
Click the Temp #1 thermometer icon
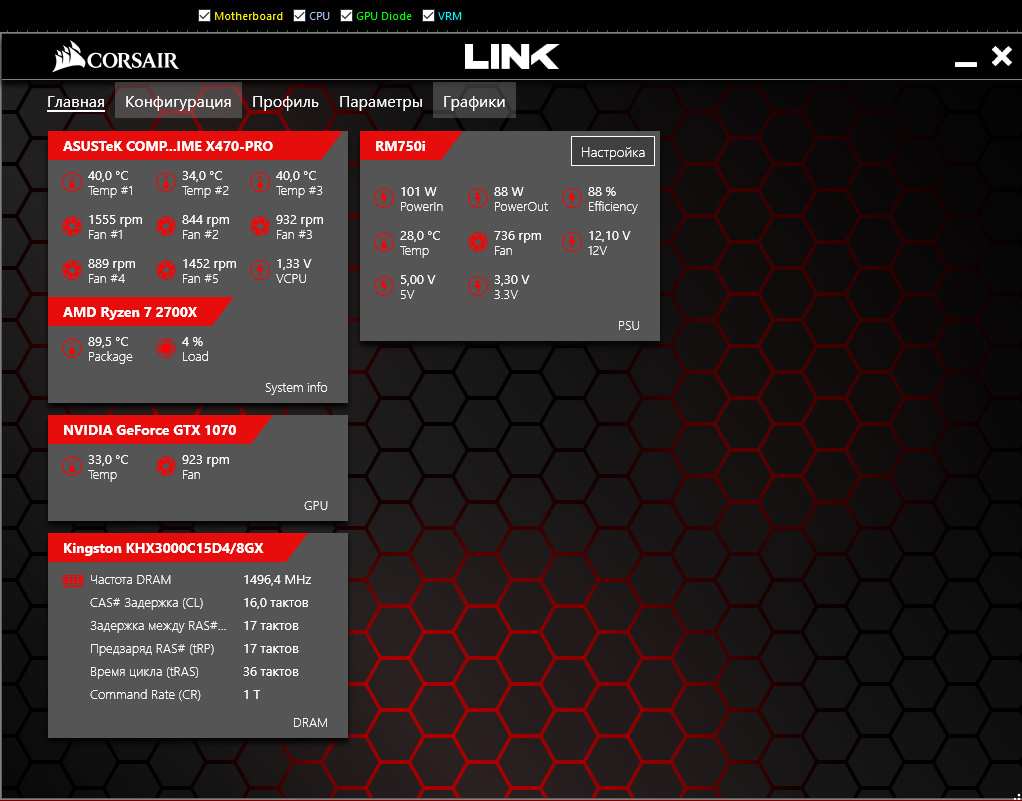(72, 182)
